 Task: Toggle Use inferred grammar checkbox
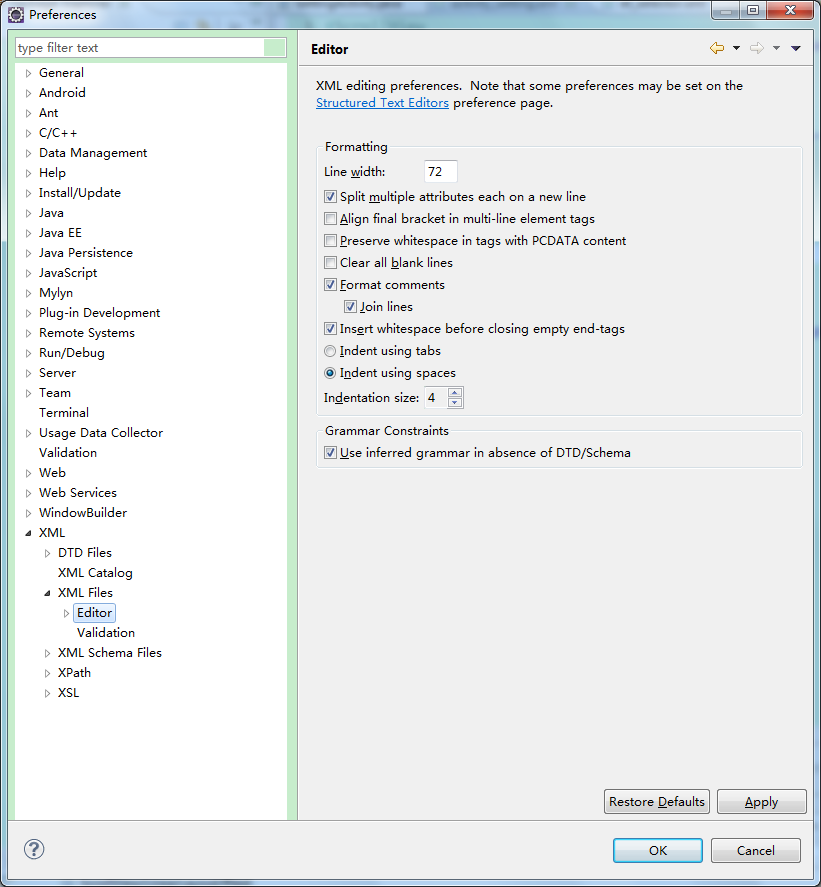pyautogui.click(x=330, y=453)
